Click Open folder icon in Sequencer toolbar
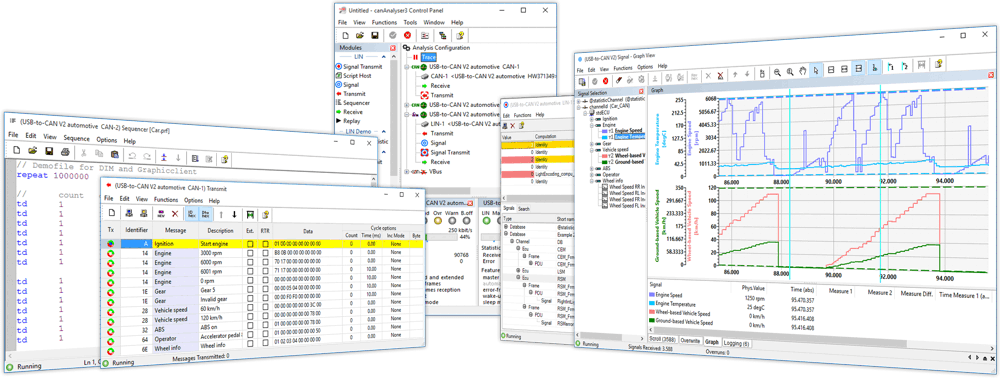1000x378 pixels. (x=33, y=150)
